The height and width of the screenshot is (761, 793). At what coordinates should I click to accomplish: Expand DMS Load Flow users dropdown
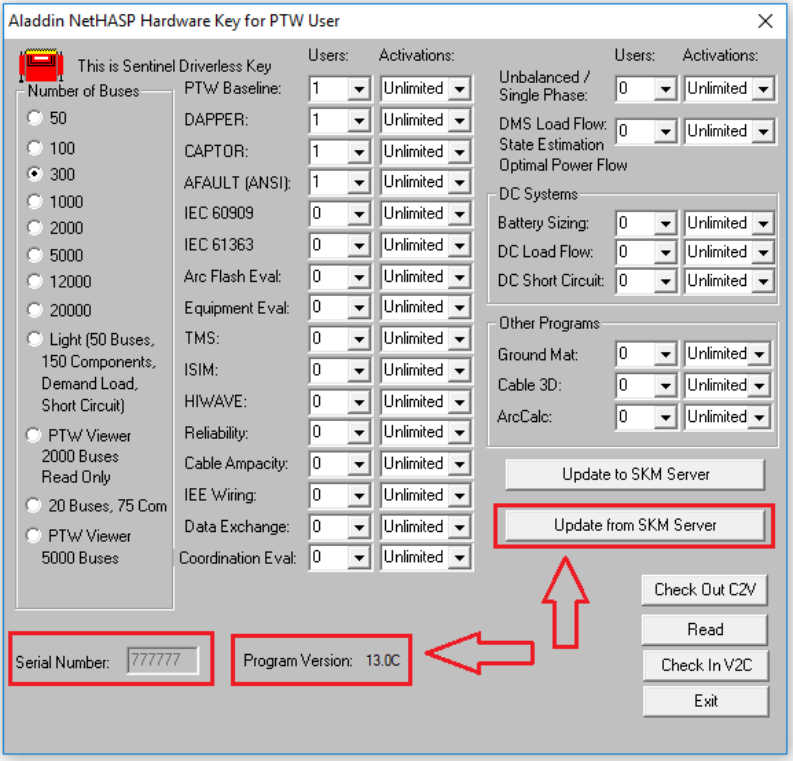tap(665, 131)
